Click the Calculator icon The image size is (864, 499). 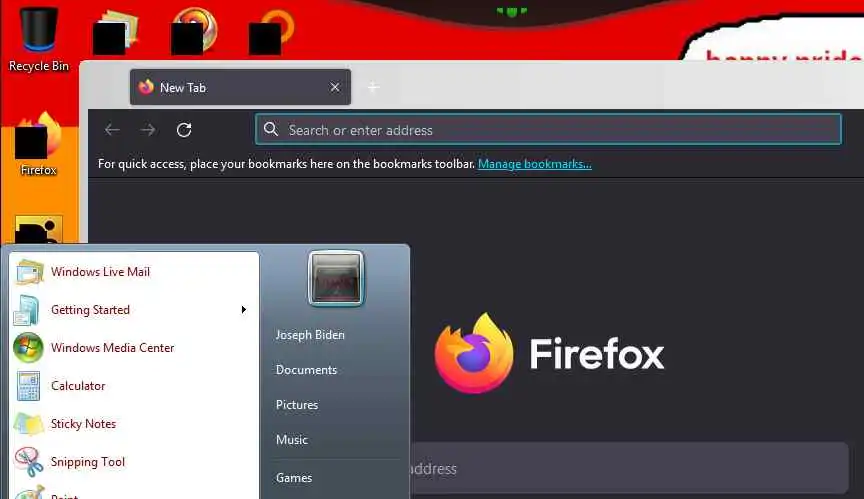28,386
